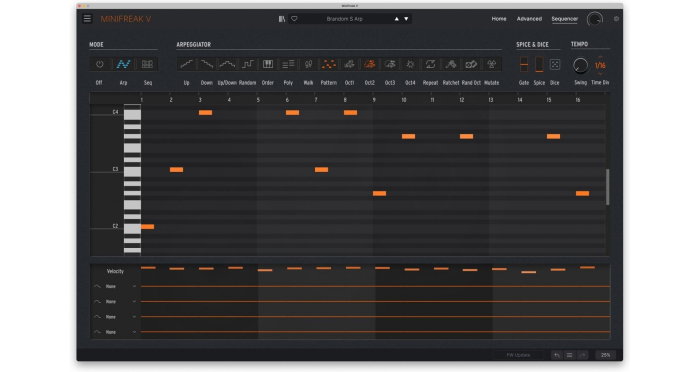The image size is (700, 372).
Task: Choose the Oct2 octave range icon
Action: pos(370,64)
